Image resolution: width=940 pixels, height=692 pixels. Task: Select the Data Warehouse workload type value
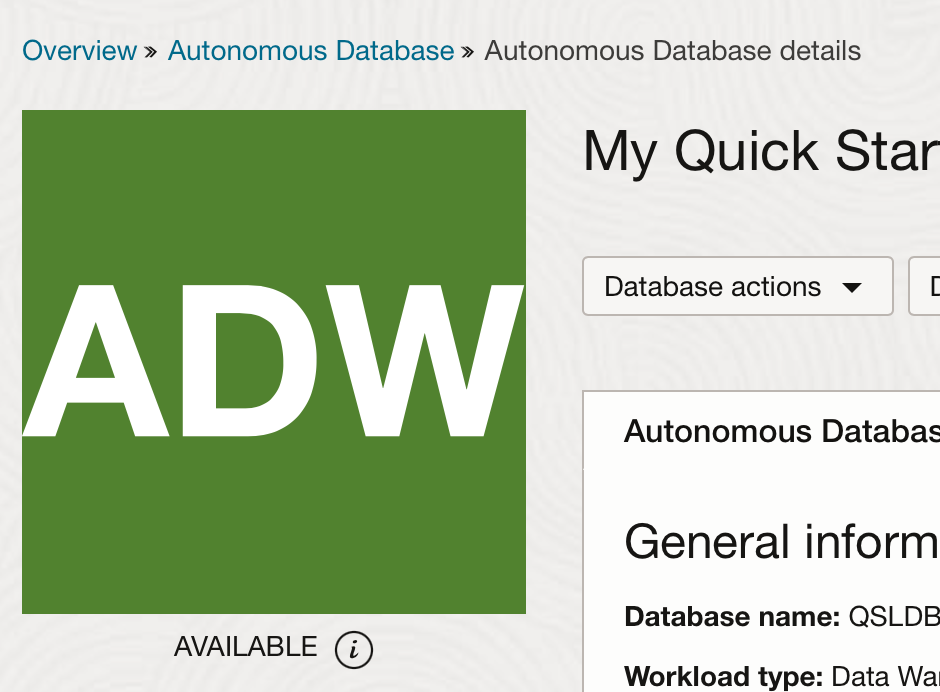coord(884,676)
